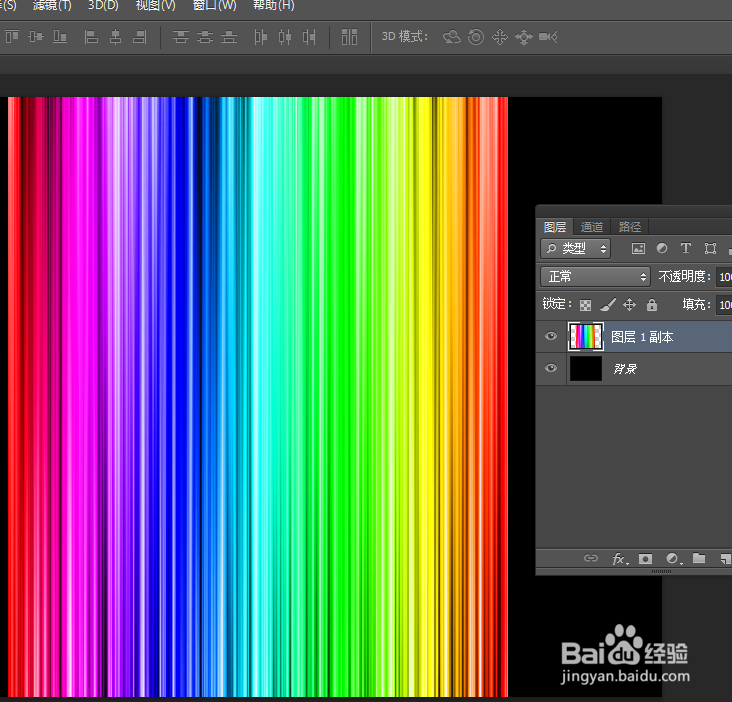
Task: Filter layers by adjustment layers icon
Action: click(662, 248)
